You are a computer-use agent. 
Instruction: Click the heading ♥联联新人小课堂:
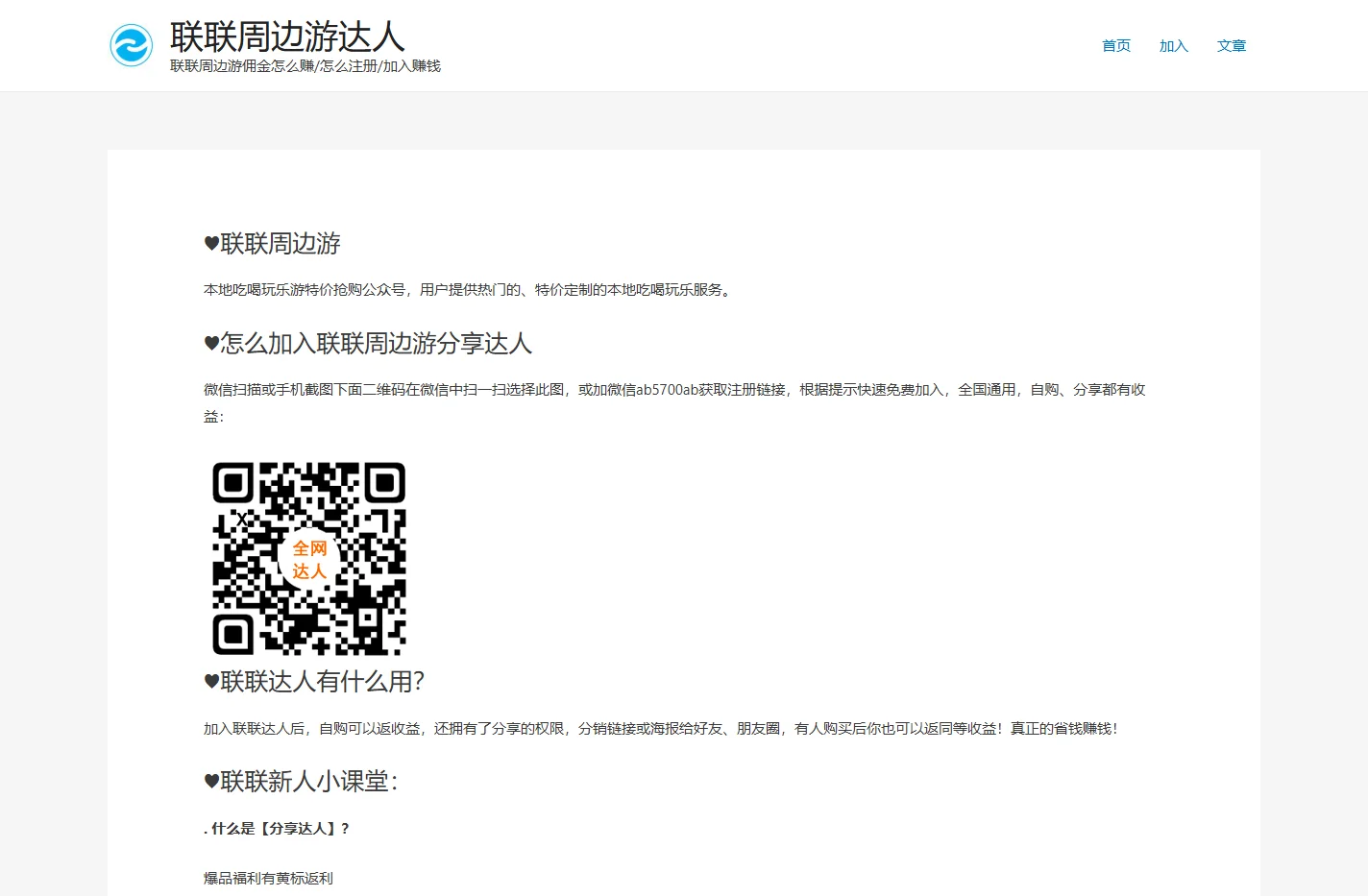tap(301, 782)
